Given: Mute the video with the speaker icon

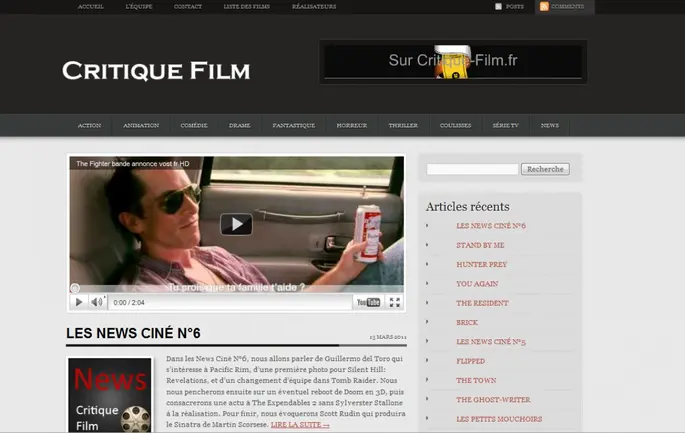Looking at the screenshot, I should click(x=97, y=302).
